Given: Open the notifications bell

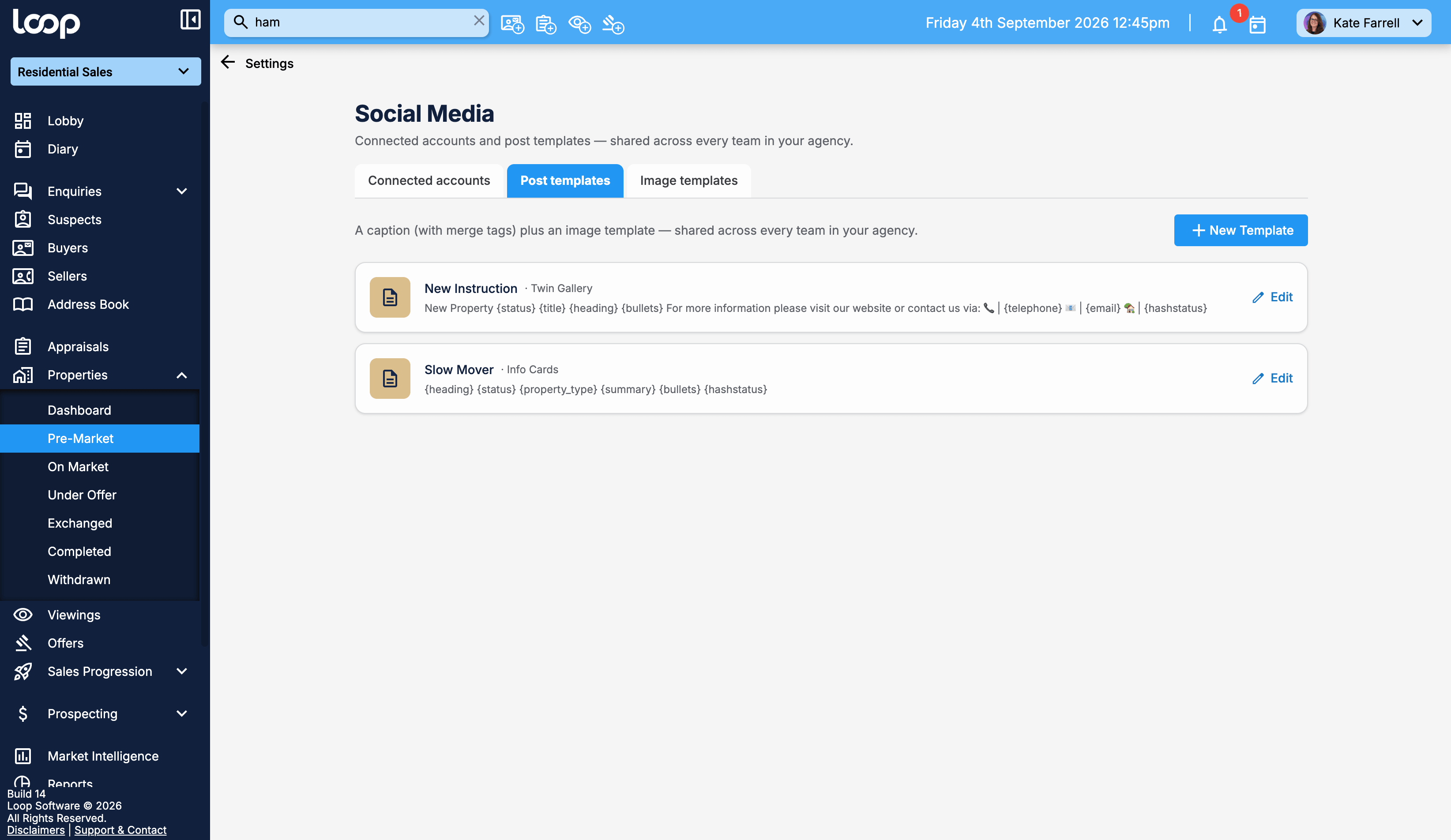Looking at the screenshot, I should 1219,24.
